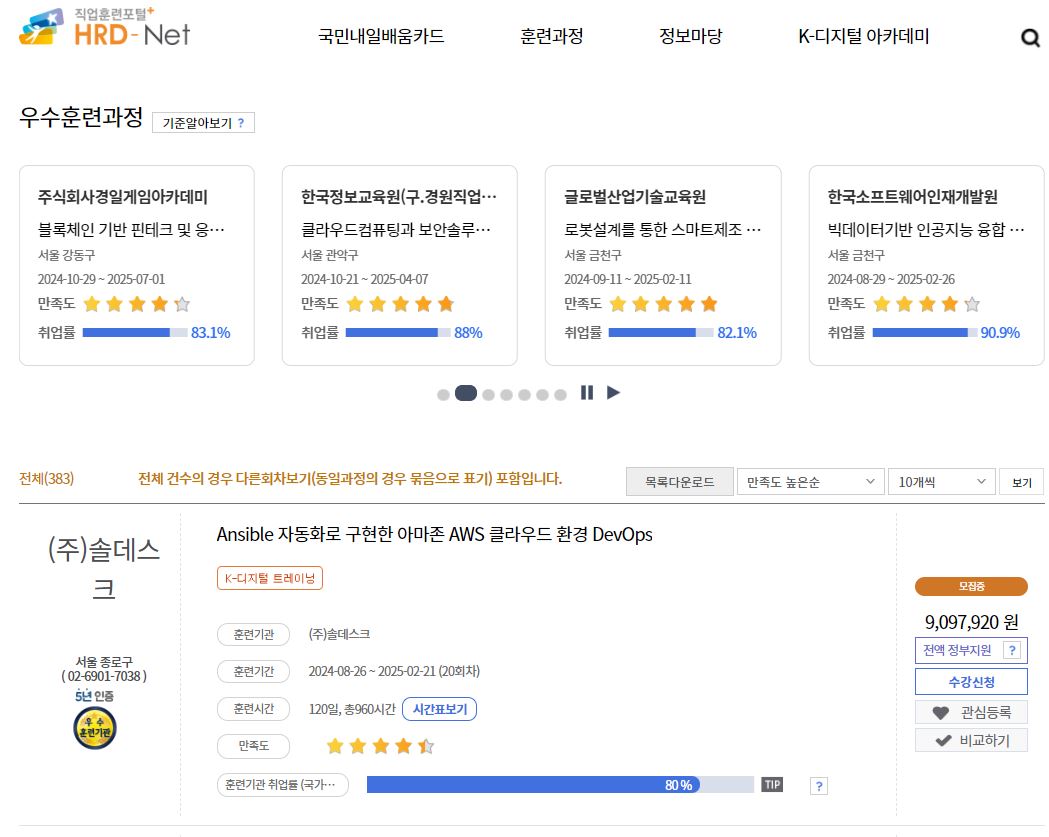The width and height of the screenshot is (1049, 837).
Task: Click the 80% employment rate progress bar
Action: pyautogui.click(x=560, y=785)
